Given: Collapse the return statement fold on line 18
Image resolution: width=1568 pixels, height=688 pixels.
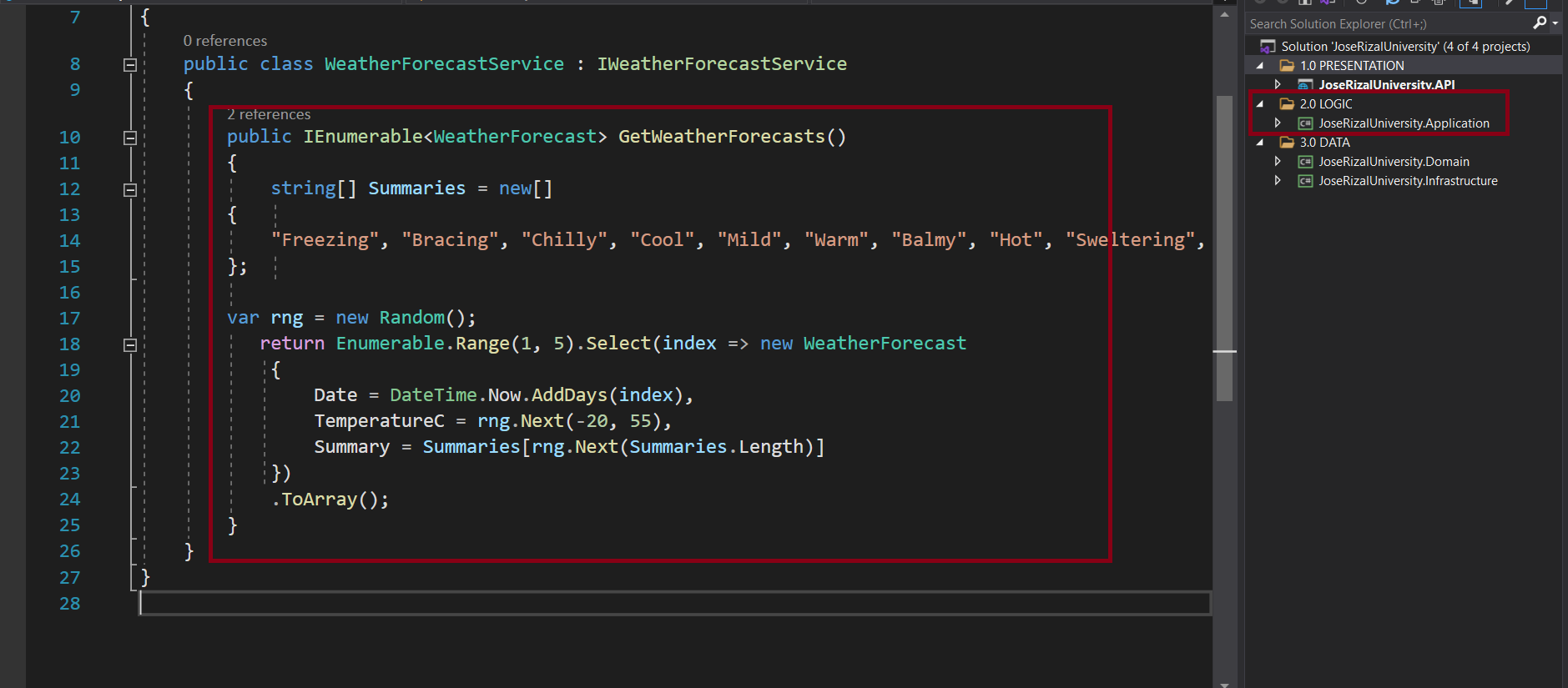Looking at the screenshot, I should tap(130, 345).
